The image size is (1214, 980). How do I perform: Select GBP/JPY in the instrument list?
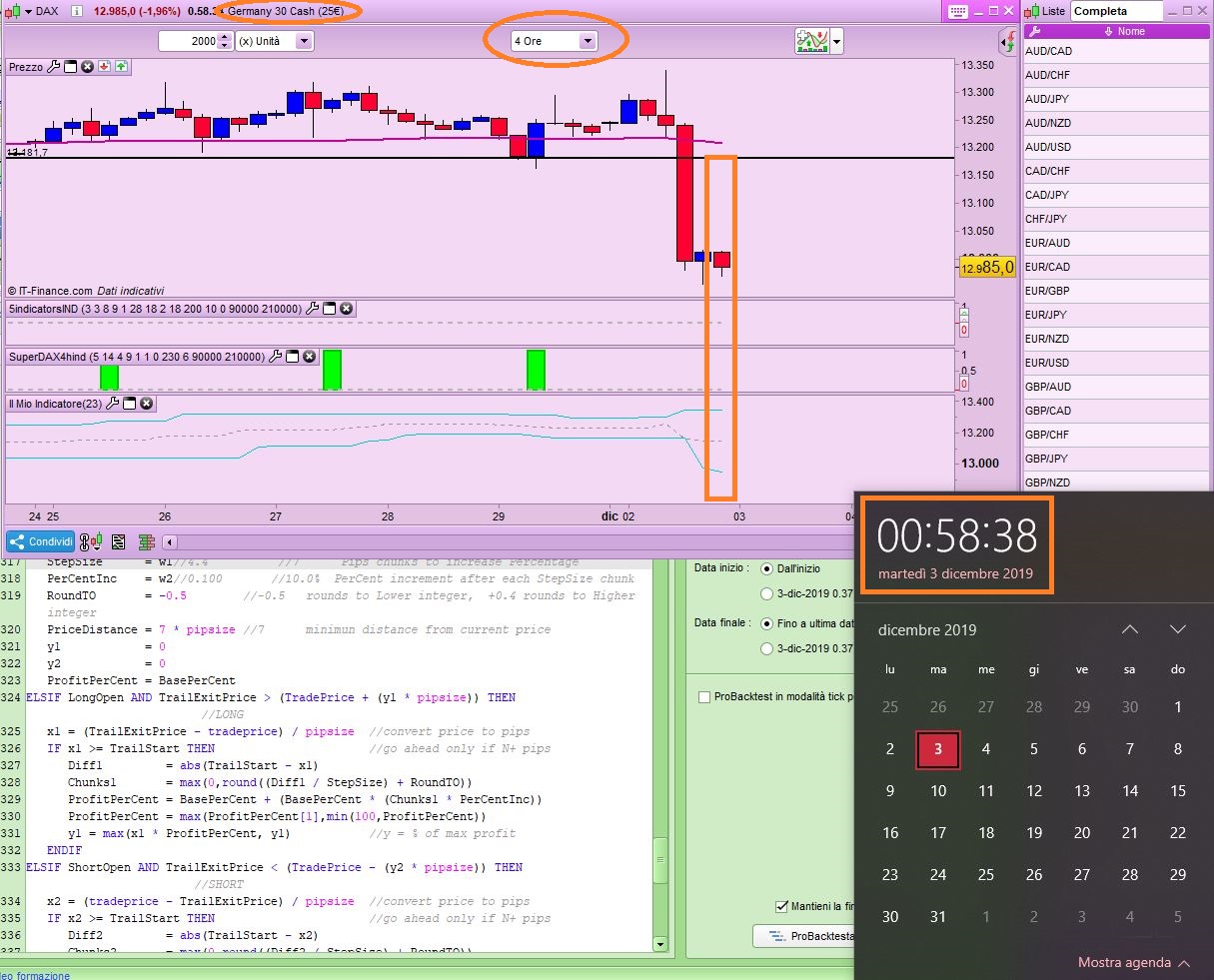click(x=1046, y=459)
